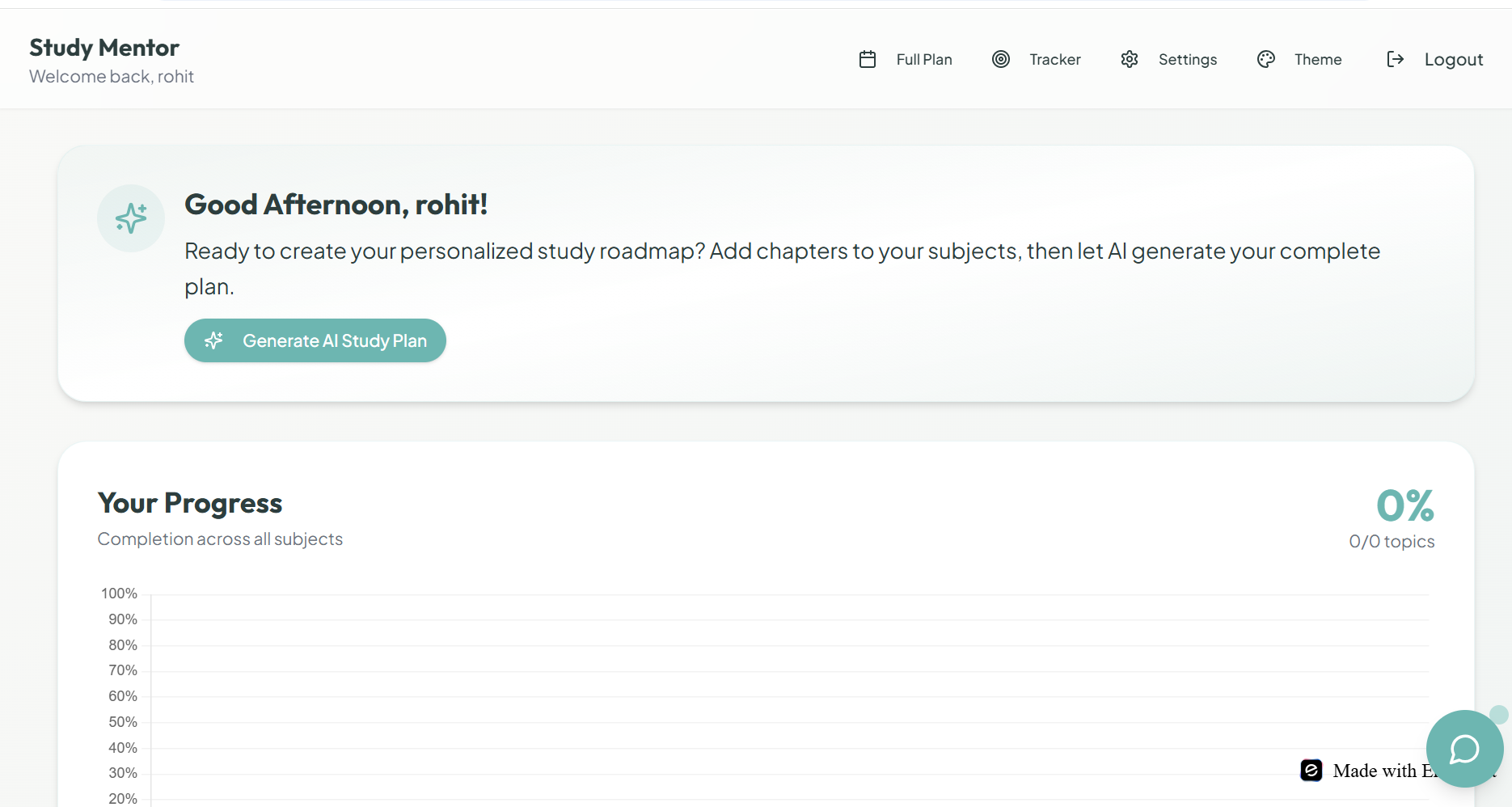Open Settings from the top navigation
The width and height of the screenshot is (1512, 807).
tap(1187, 59)
